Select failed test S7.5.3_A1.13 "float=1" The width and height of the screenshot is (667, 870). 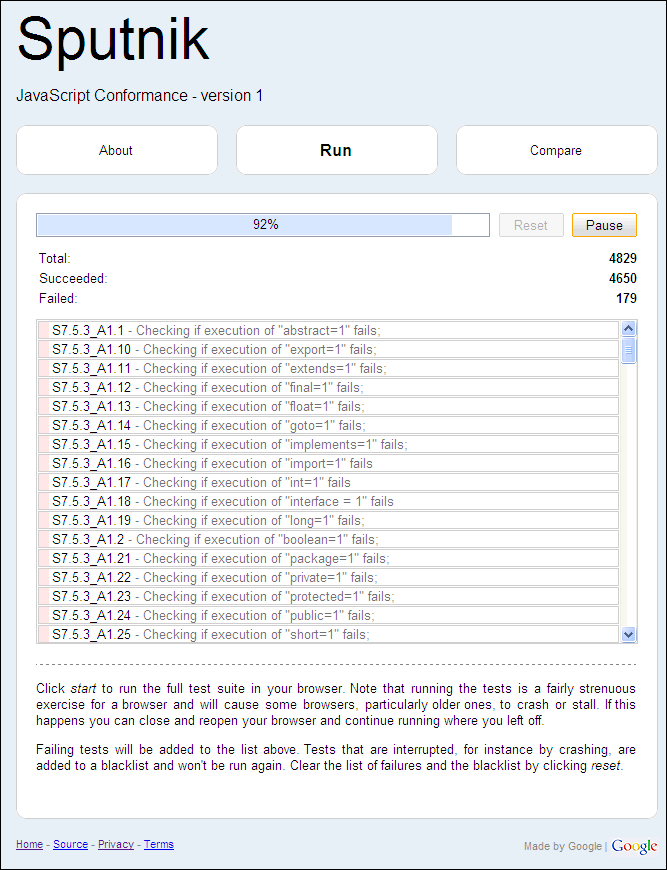pos(329,406)
